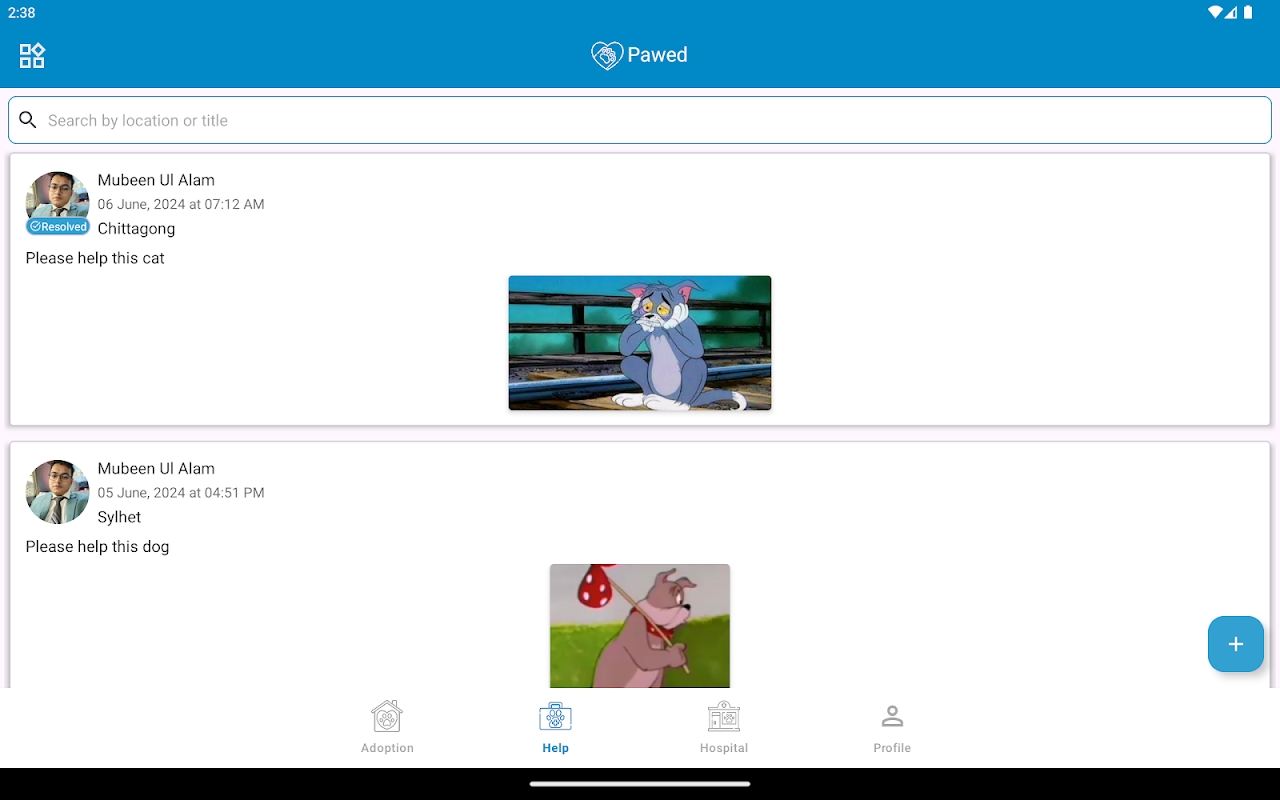This screenshot has width=1280, height=800.
Task: Open the Hospital tab
Action: 724,727
